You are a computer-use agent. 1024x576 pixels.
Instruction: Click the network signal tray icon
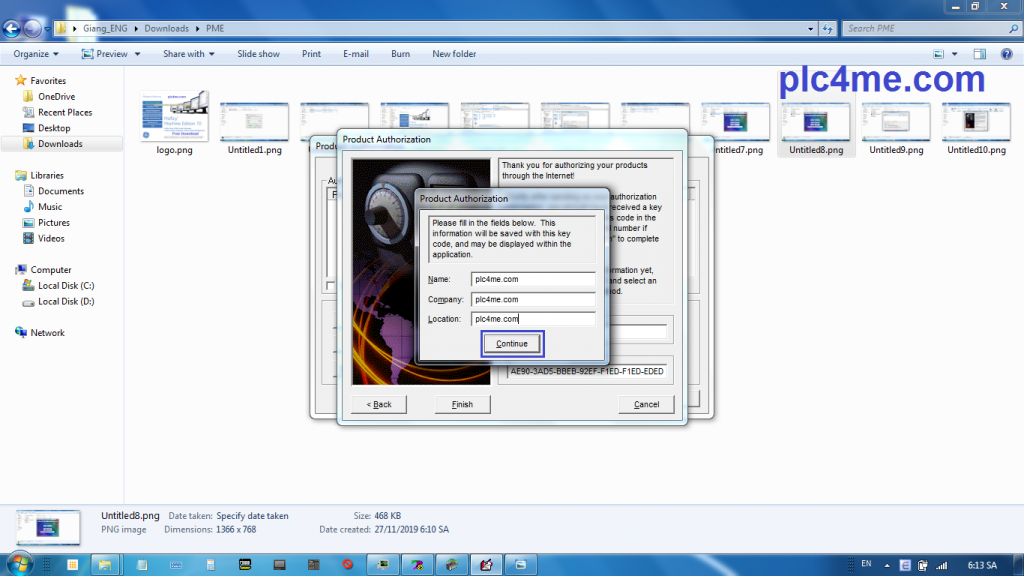click(x=942, y=565)
